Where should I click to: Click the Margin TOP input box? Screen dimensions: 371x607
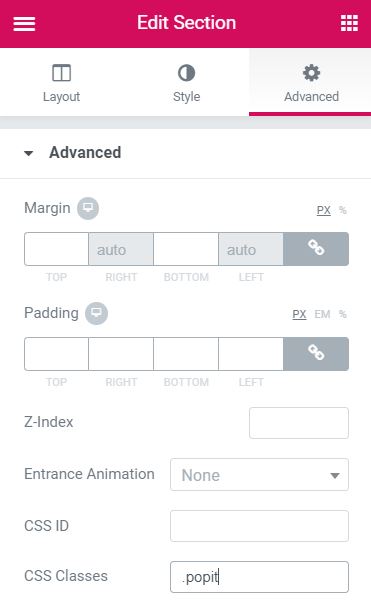click(57, 249)
